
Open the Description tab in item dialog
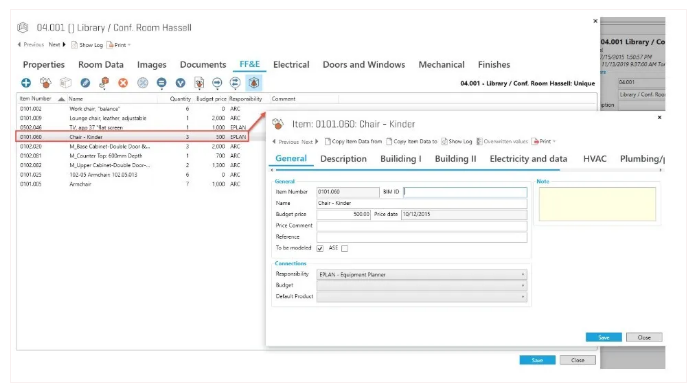(344, 159)
